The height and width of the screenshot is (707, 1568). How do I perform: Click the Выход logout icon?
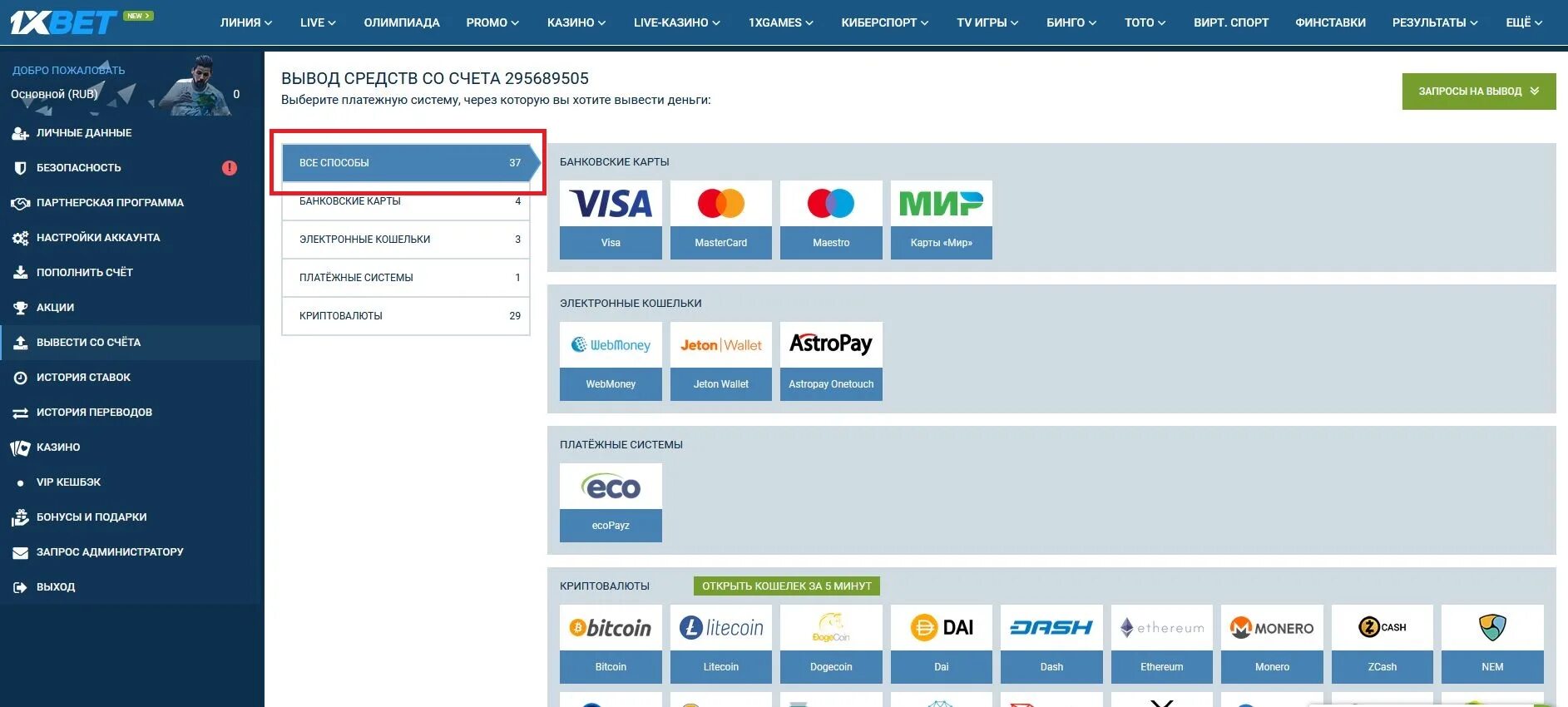click(20, 587)
